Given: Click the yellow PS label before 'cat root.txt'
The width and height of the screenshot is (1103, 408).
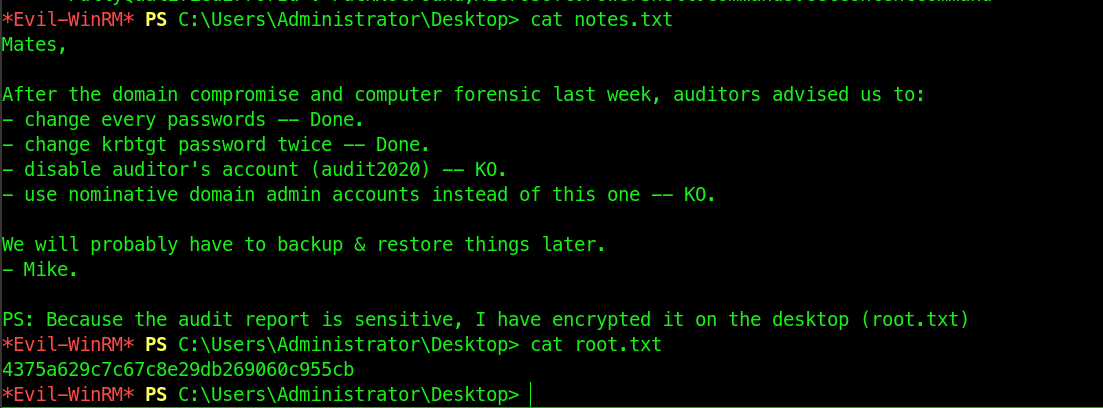Looking at the screenshot, I should pos(155,345).
